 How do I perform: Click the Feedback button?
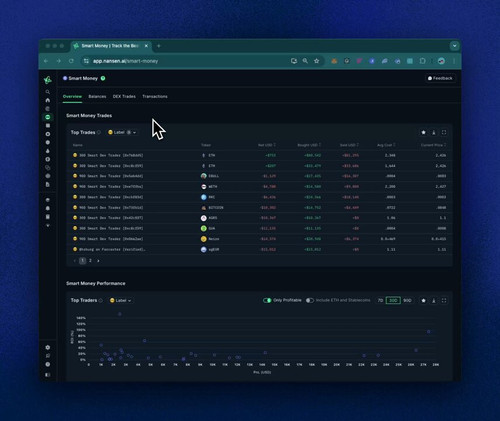440,78
